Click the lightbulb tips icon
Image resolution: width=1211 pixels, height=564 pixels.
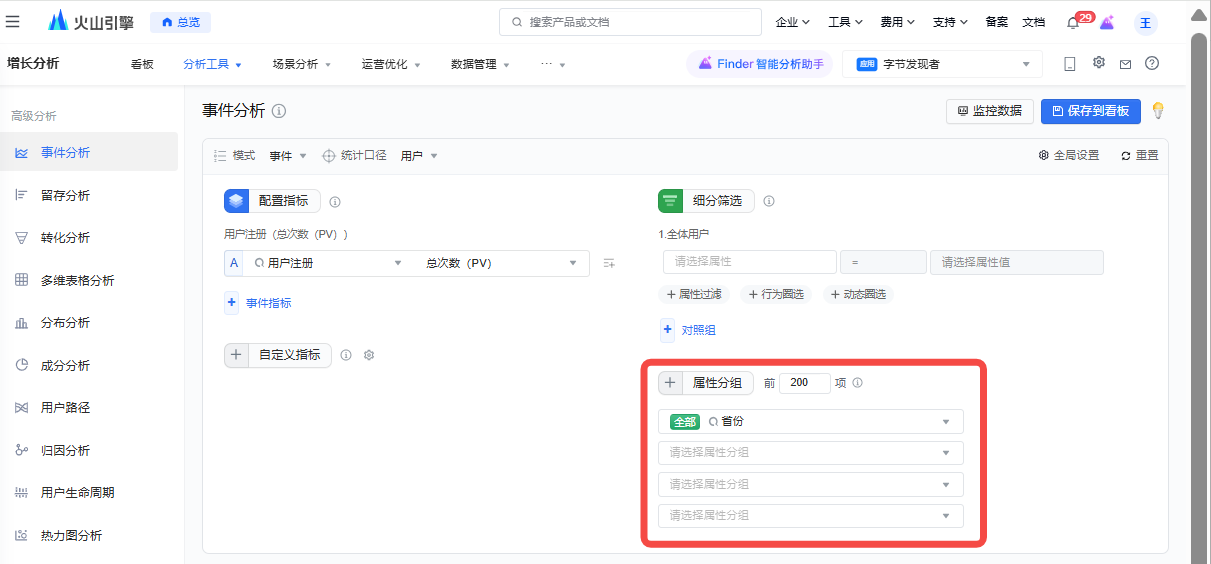coord(1158,111)
